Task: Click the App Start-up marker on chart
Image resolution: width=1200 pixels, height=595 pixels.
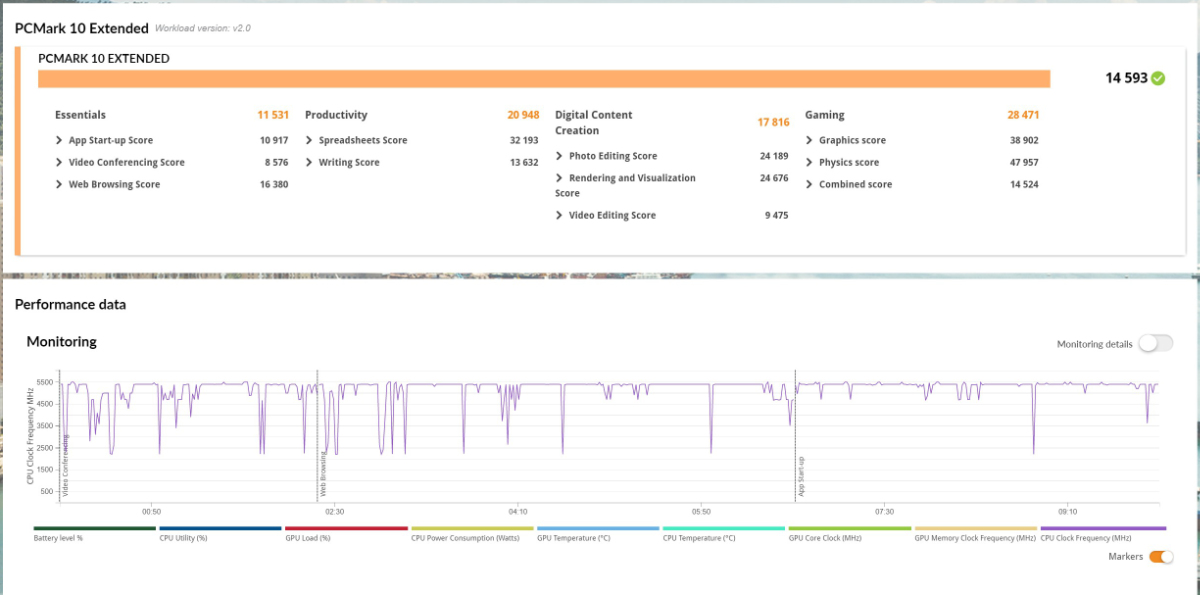Action: (801, 477)
